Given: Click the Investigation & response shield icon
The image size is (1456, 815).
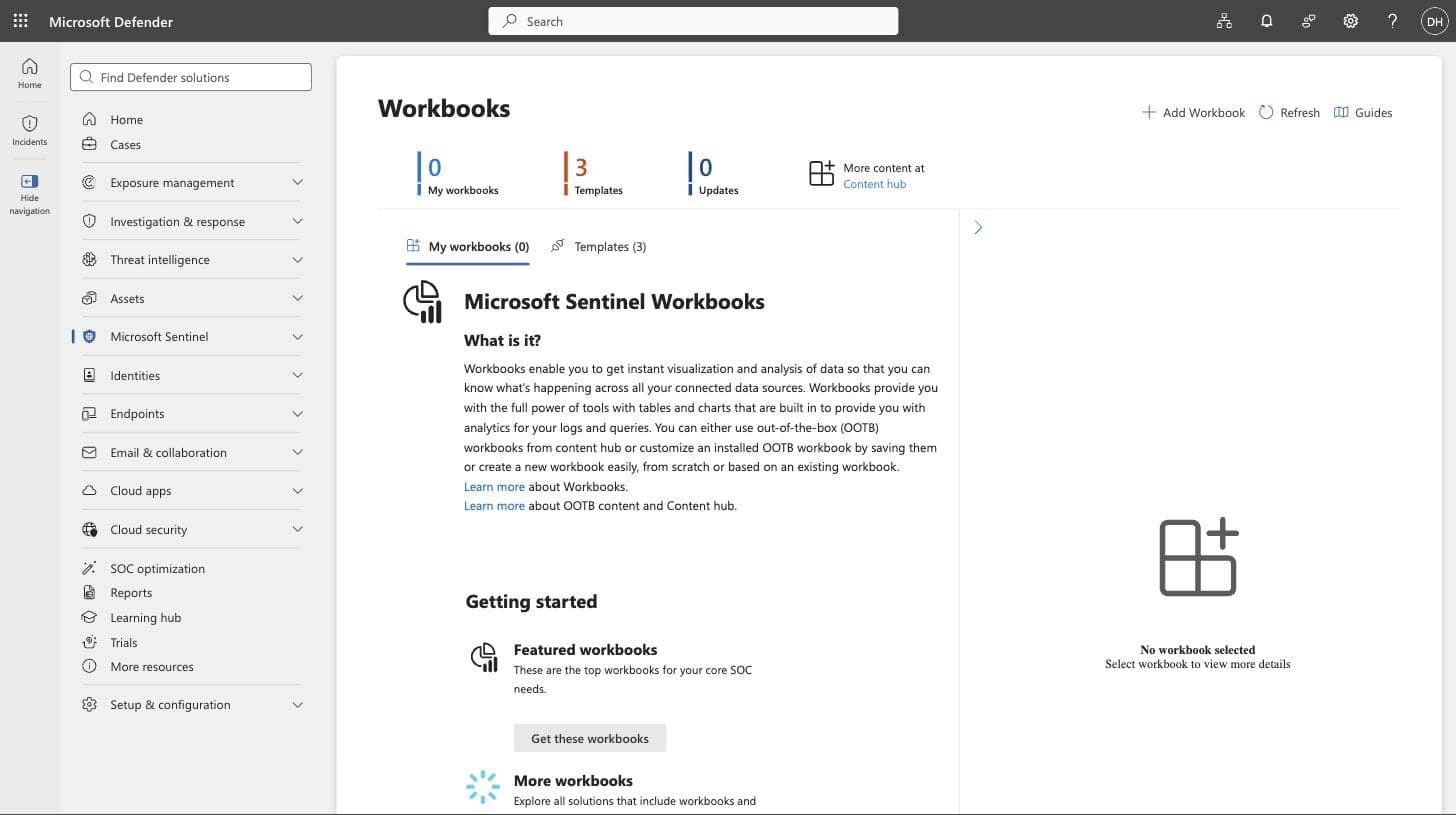Looking at the screenshot, I should click(89, 221).
